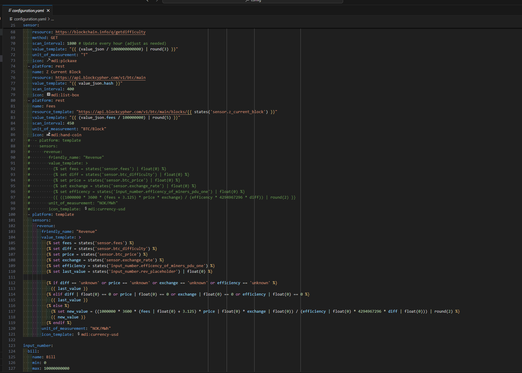Click 'set exchange' statement on line 108
The width and height of the screenshot is (522, 373).
[105, 260]
